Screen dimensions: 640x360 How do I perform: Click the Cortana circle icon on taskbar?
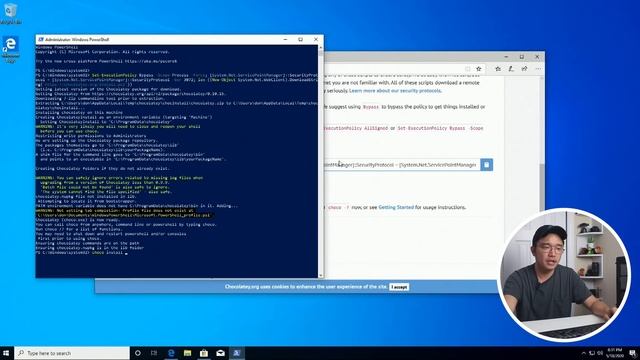click(138, 353)
